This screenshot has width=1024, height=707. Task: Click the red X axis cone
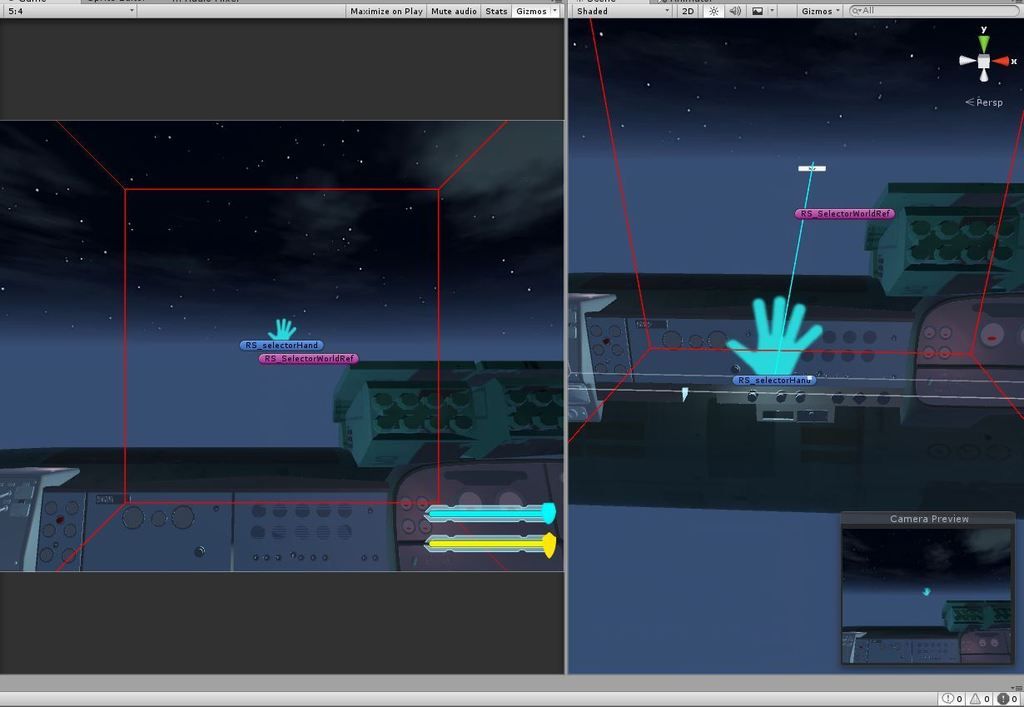click(1002, 61)
